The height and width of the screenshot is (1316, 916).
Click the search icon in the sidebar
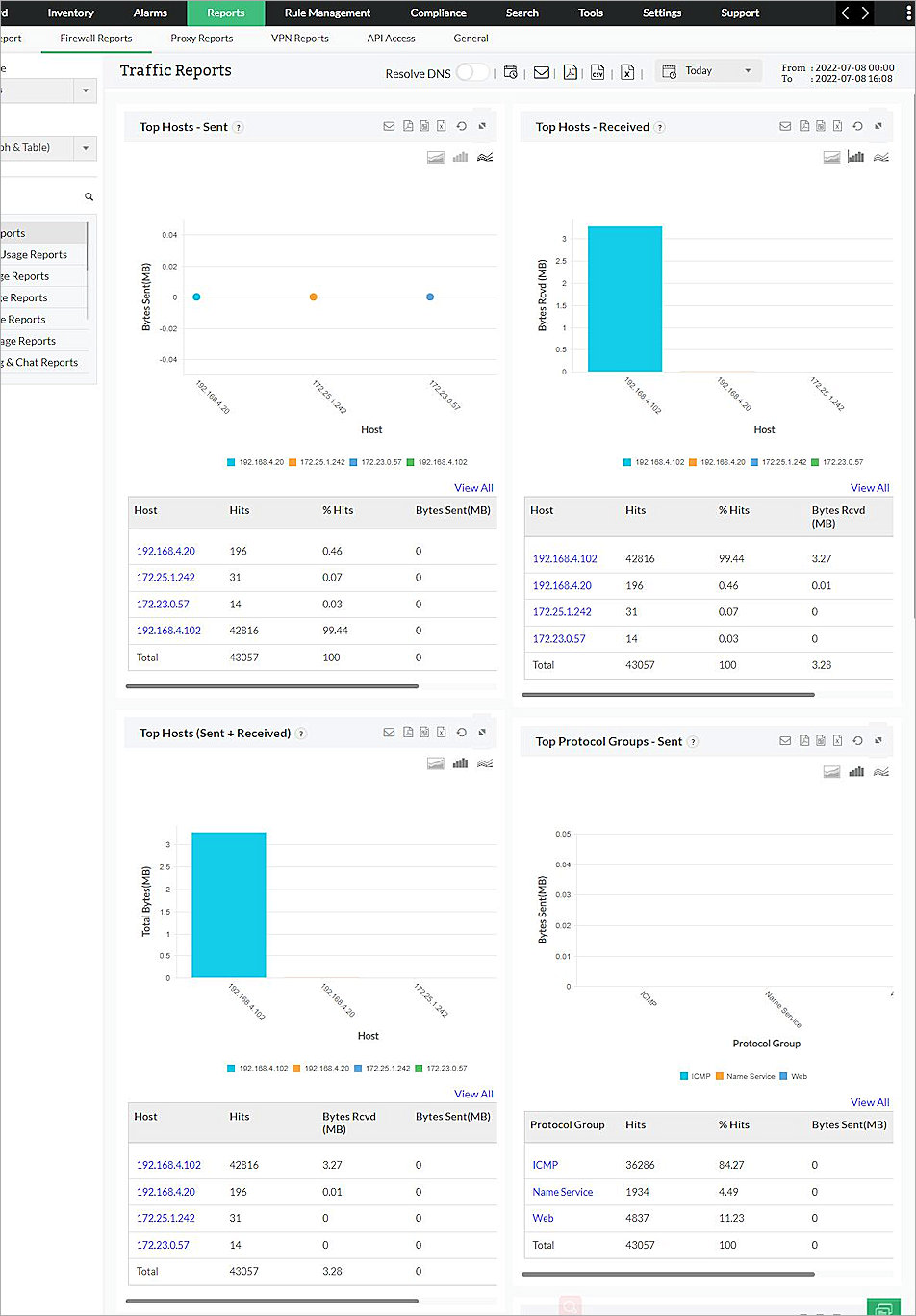point(88,195)
